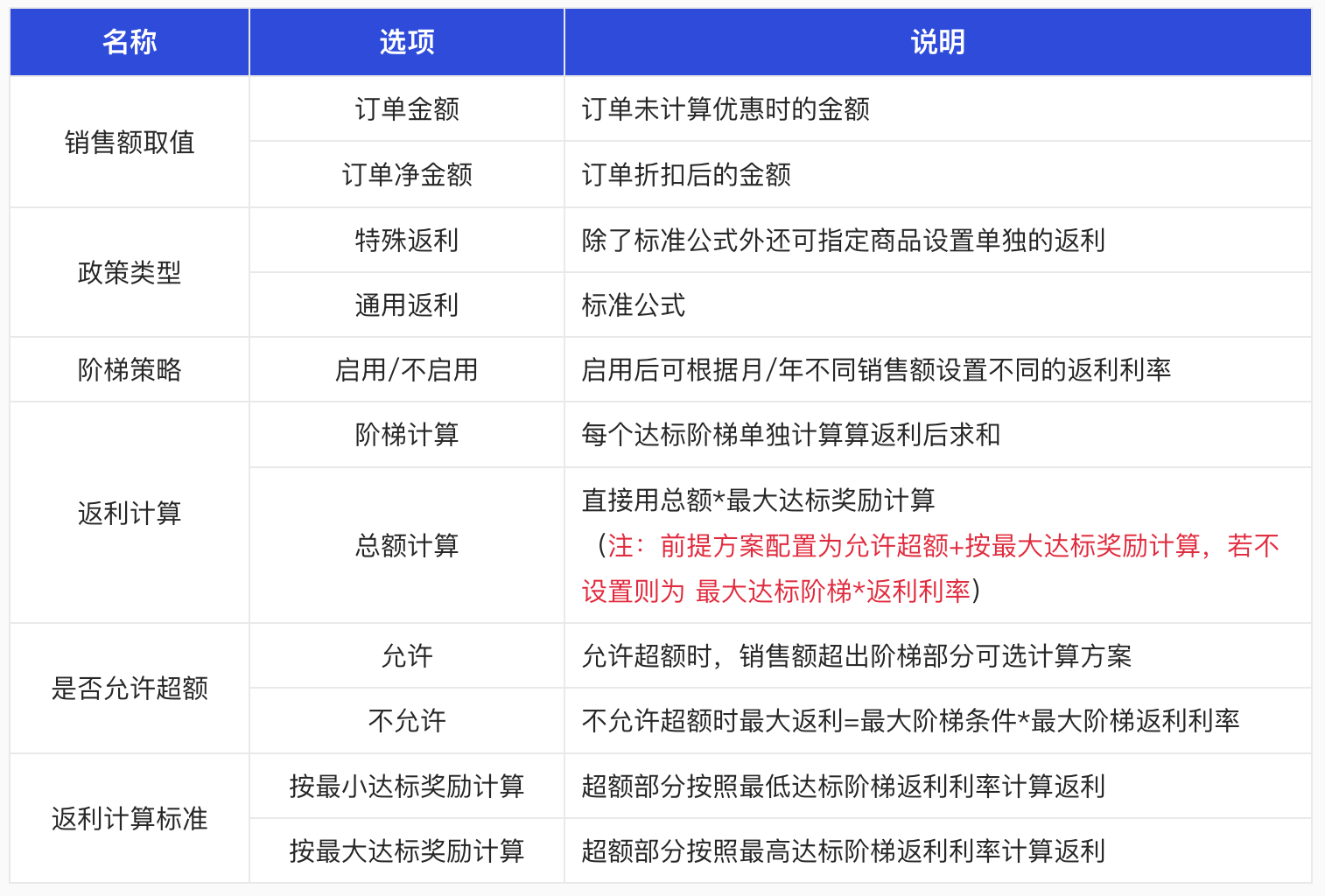Click the 订单金额 option cell
This screenshot has width=1325, height=896.
(407, 108)
